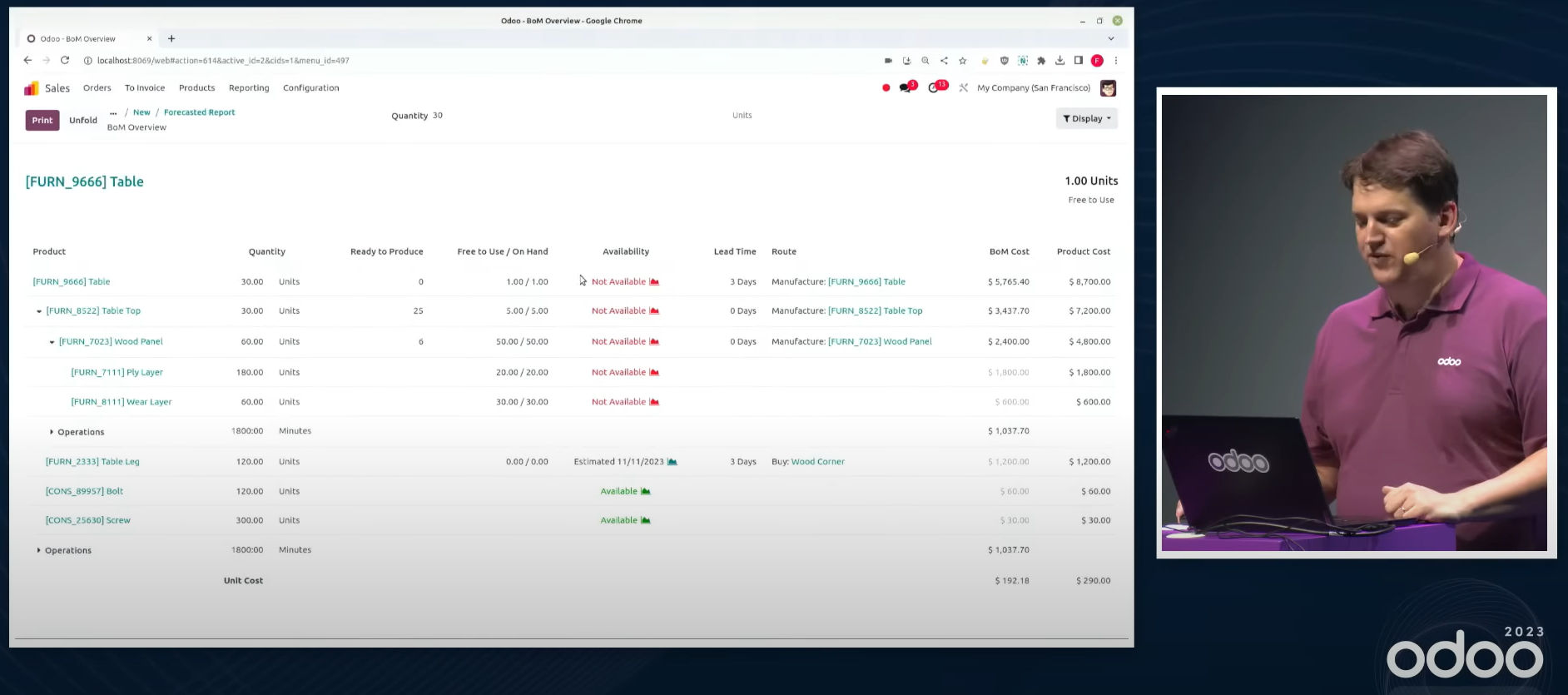Screen dimensions: 1568x695
Task: Open the To Invoice menu
Action: 145,88
